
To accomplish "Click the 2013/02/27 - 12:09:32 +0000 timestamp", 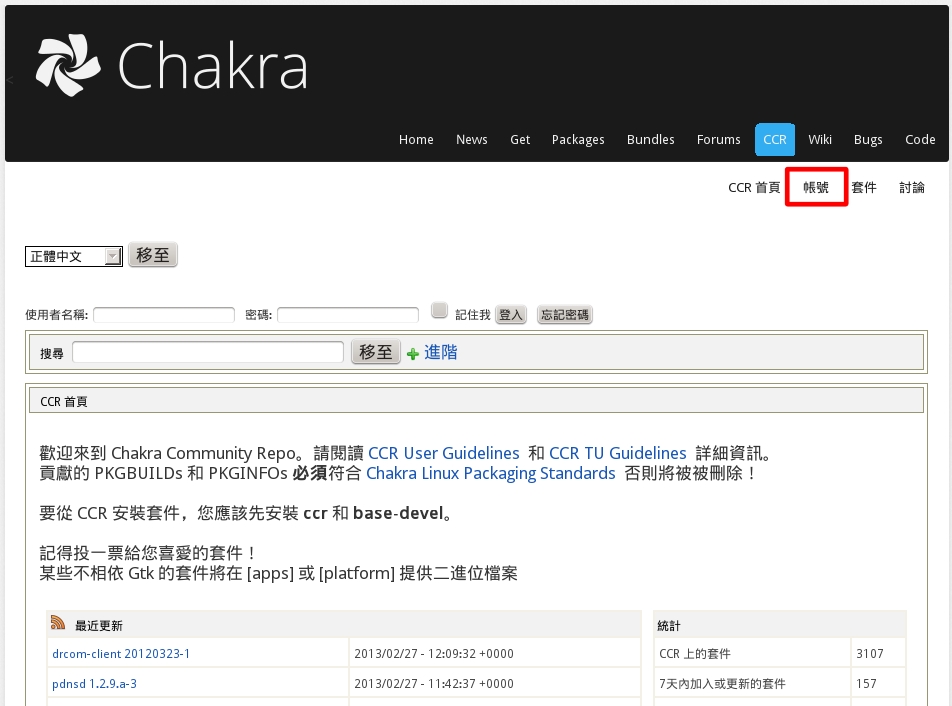I will (x=434, y=654).
